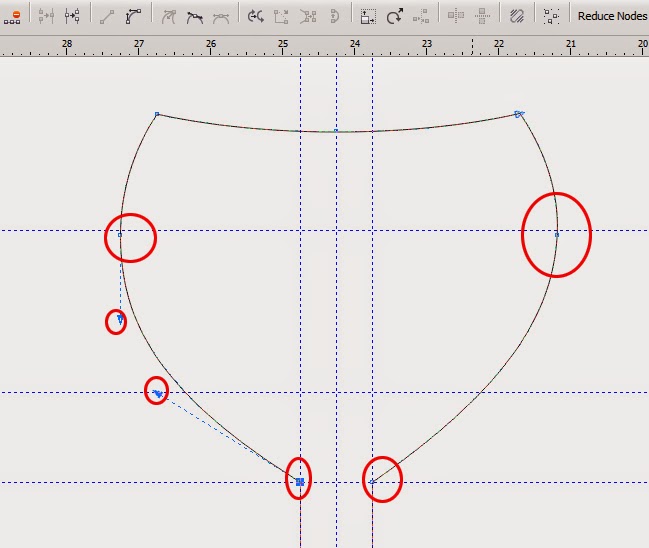Click the Extract Subpath icon
Image resolution: width=649 pixels, height=548 pixels.
pyautogui.click(x=308, y=17)
